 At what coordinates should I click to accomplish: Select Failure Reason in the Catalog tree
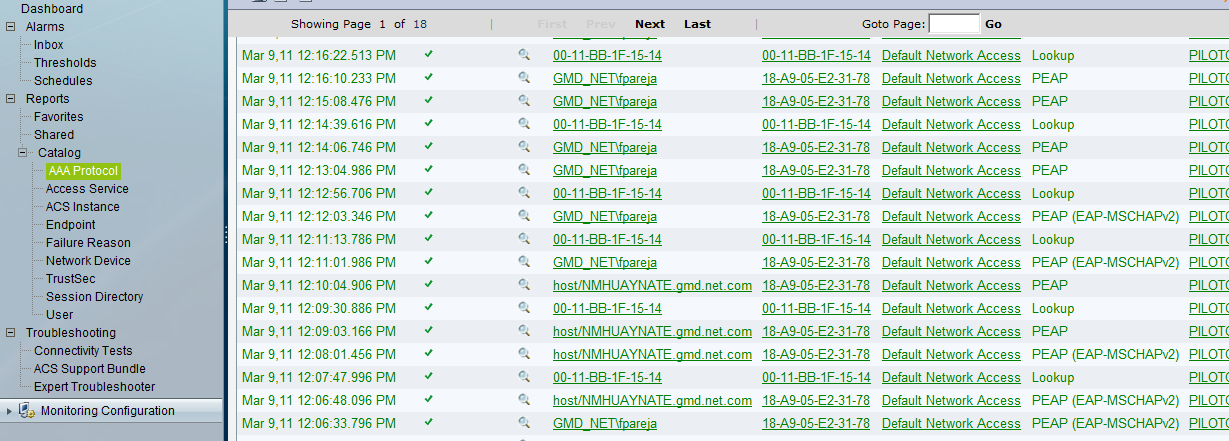[x=86, y=243]
